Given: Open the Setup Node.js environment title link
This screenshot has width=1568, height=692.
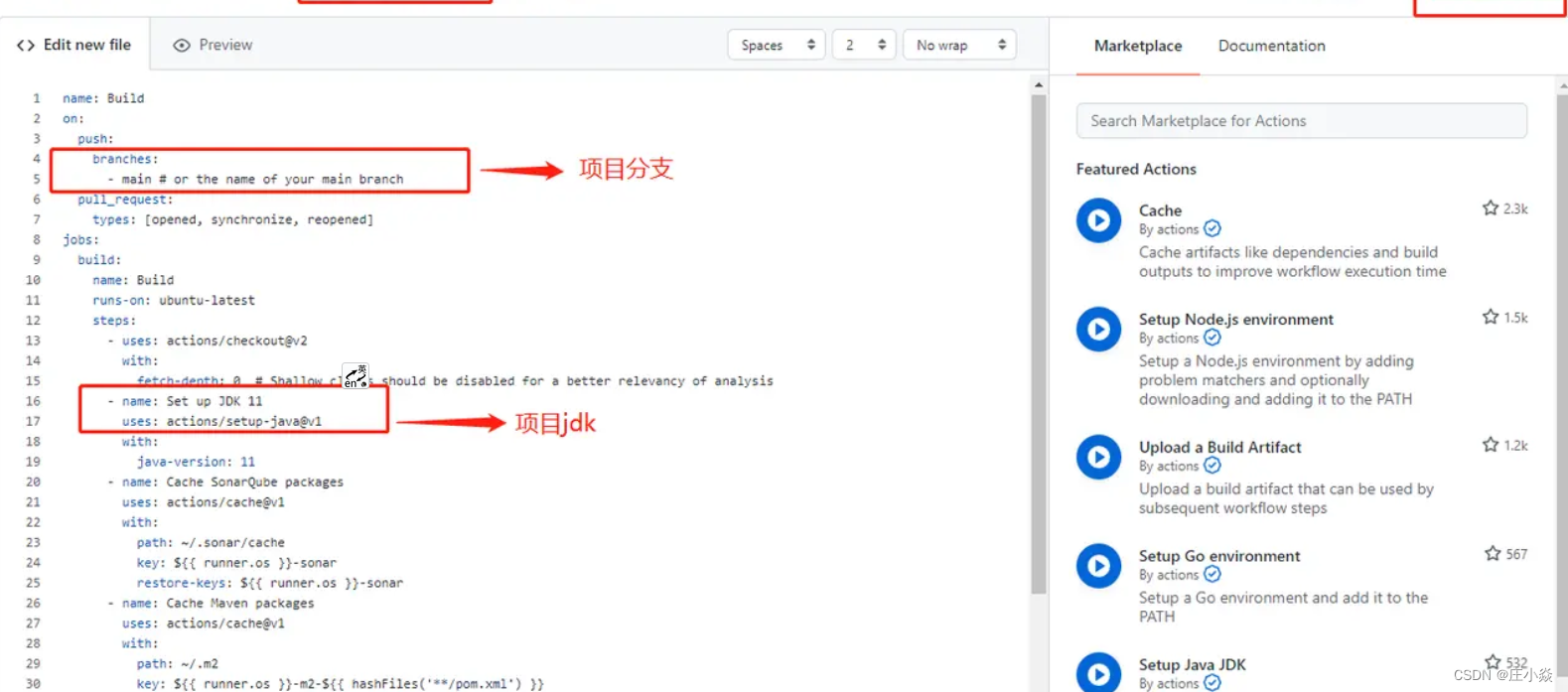Looking at the screenshot, I should point(1235,320).
